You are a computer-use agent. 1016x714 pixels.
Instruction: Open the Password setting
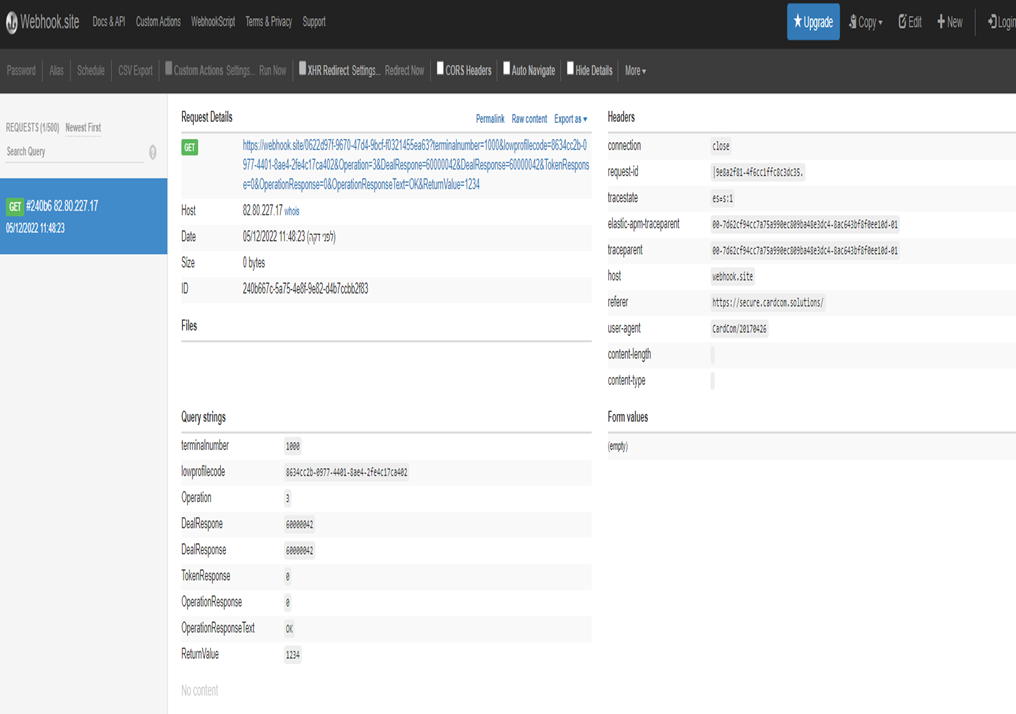point(21,70)
